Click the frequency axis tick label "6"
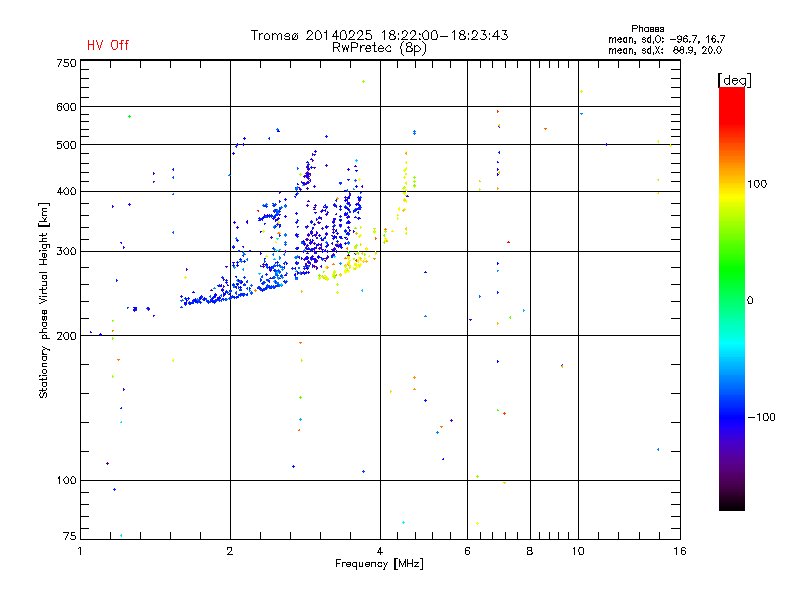 point(467,551)
